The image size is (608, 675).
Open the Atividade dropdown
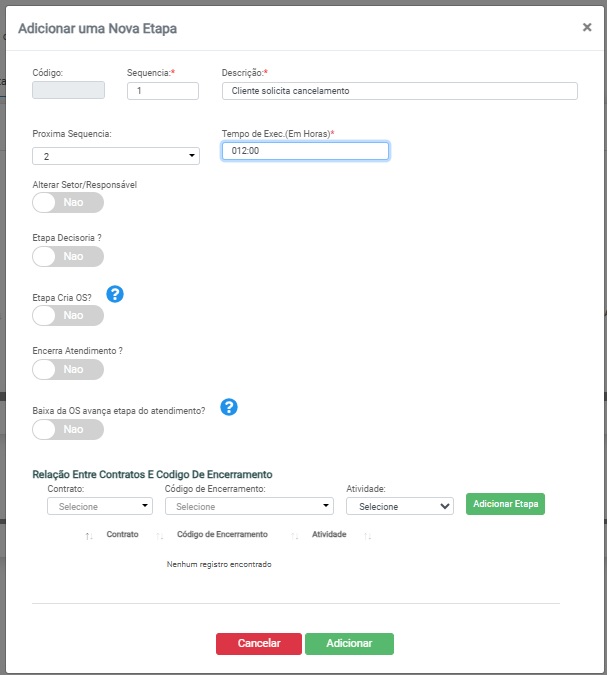(x=399, y=507)
